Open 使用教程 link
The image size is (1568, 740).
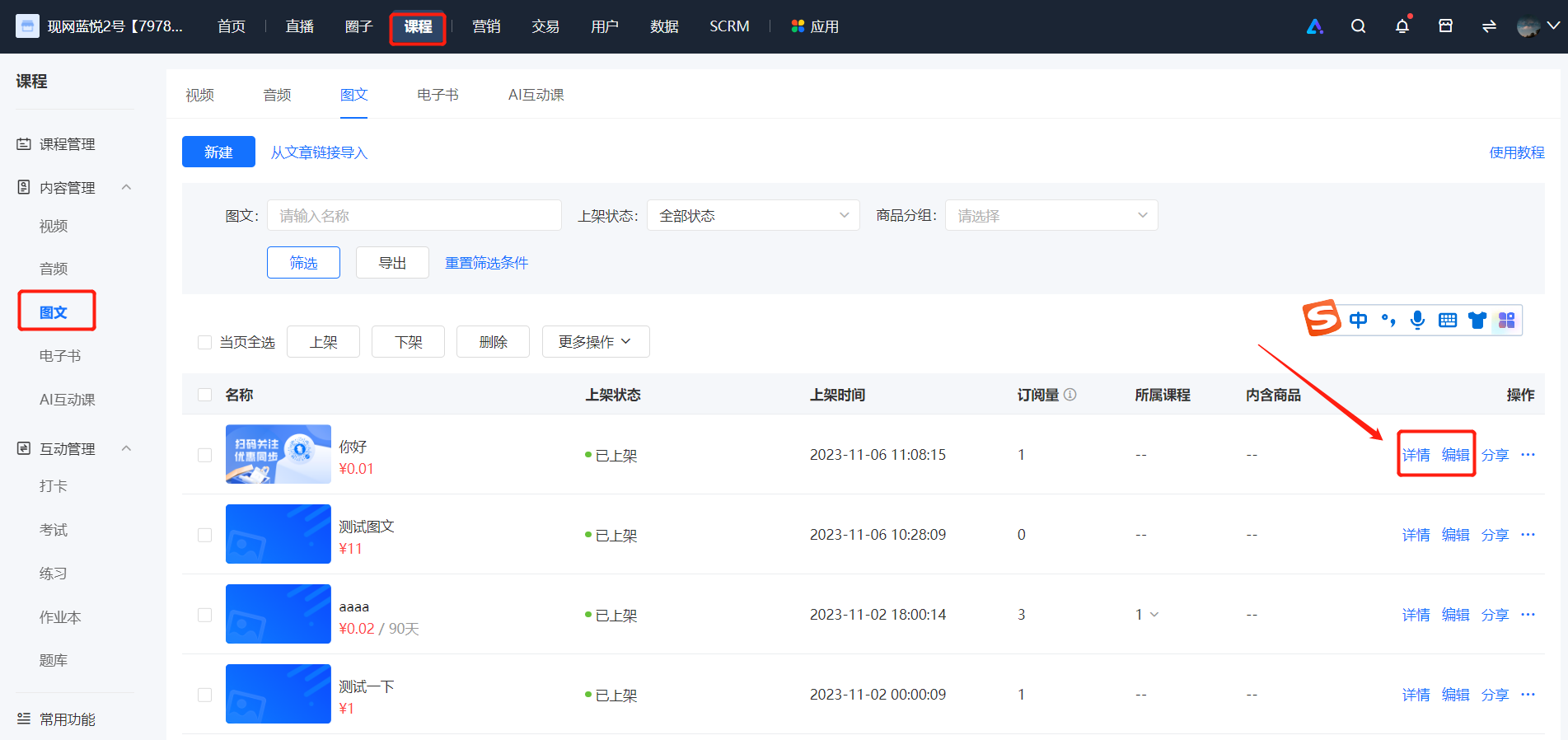[1517, 152]
